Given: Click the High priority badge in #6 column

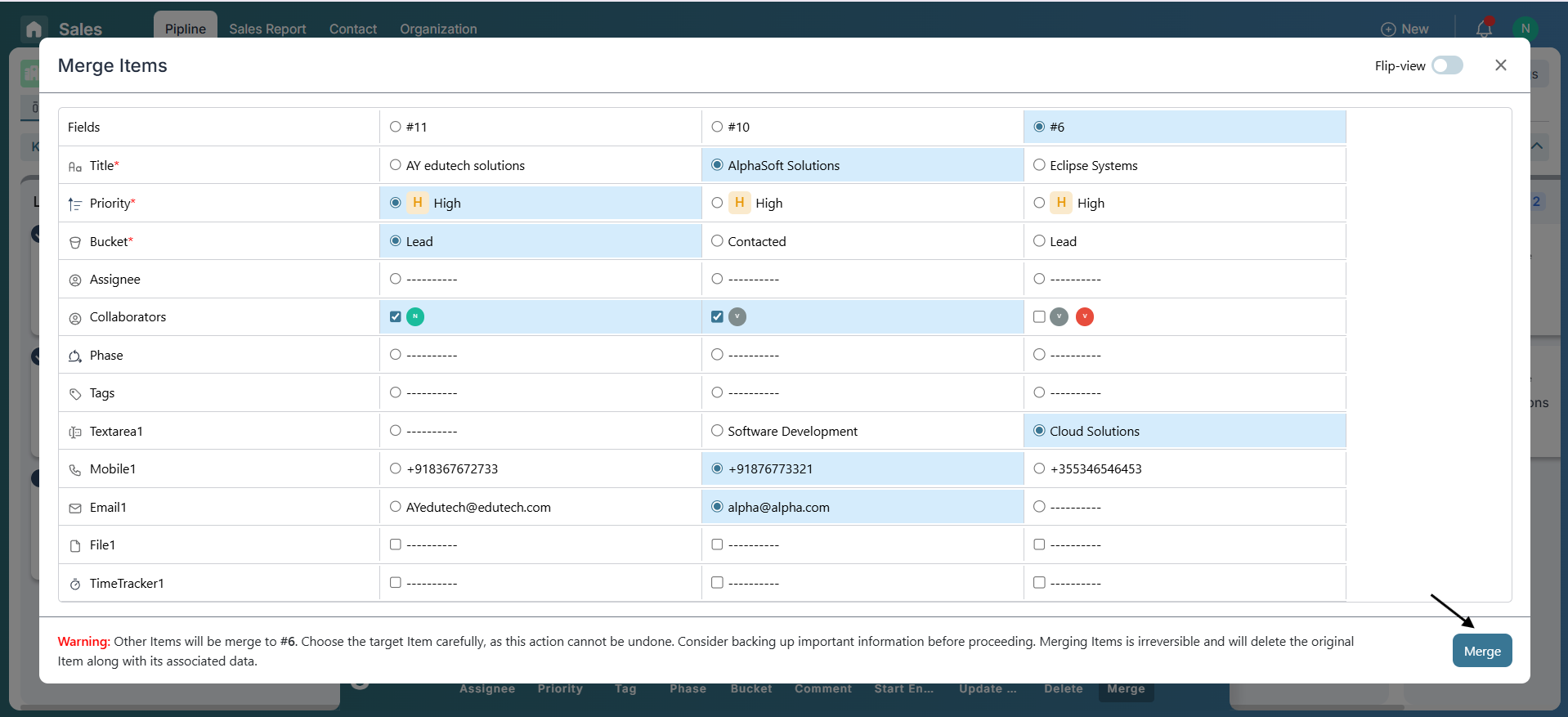Looking at the screenshot, I should [x=1061, y=203].
